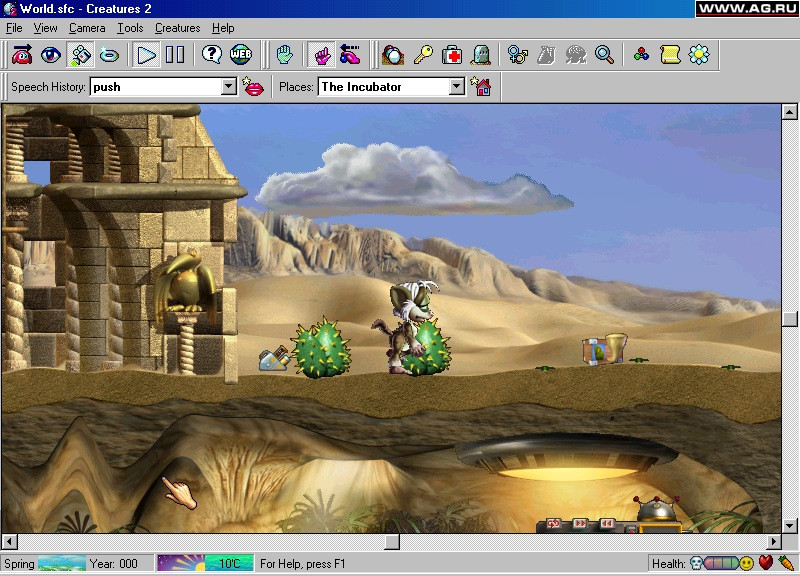
Task: Click the Play triangle button
Action: pyautogui.click(x=146, y=55)
